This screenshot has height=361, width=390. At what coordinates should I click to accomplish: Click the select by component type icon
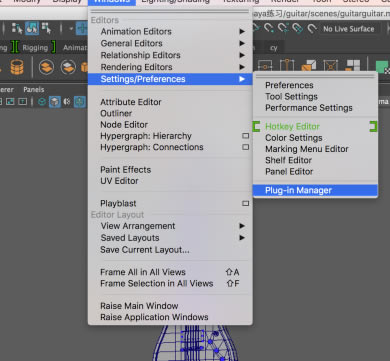[x=46, y=29]
